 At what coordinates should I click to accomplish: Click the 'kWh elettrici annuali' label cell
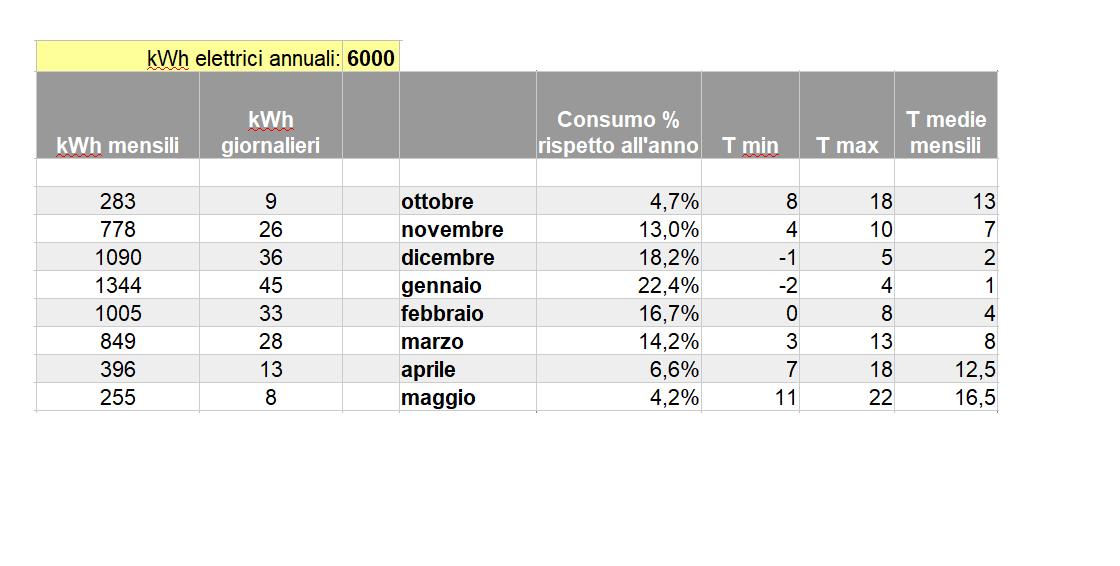pos(189,57)
